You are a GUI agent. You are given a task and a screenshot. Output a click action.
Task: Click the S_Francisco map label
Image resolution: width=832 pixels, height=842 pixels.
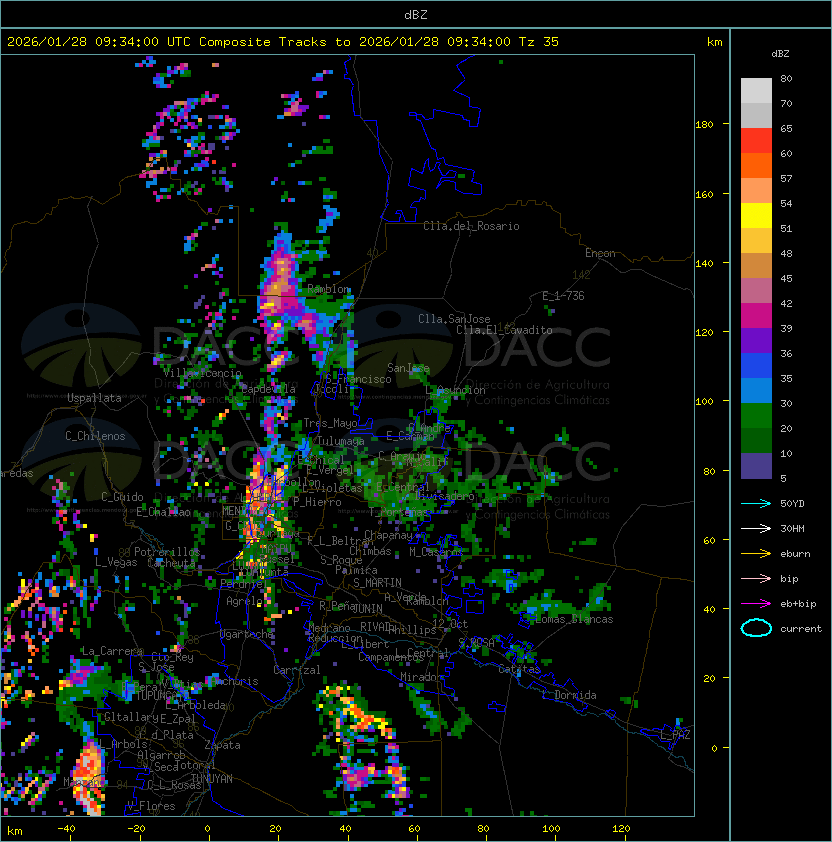point(358,379)
